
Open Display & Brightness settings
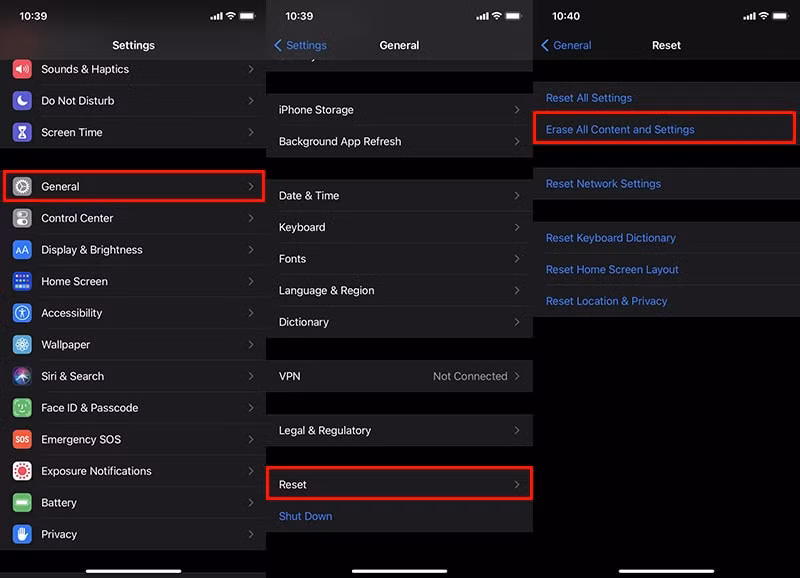tap(134, 250)
